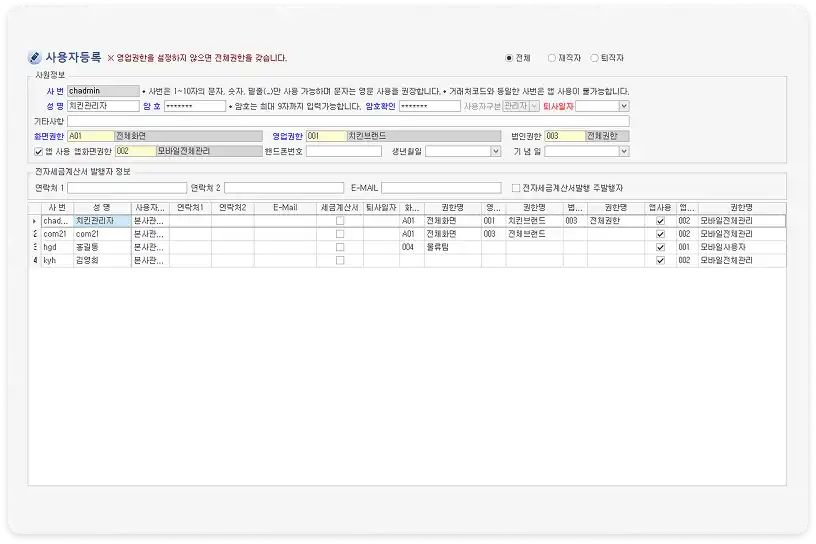Select the chad... row cell in table
Screen dimensions: 816x544
pos(57,221)
